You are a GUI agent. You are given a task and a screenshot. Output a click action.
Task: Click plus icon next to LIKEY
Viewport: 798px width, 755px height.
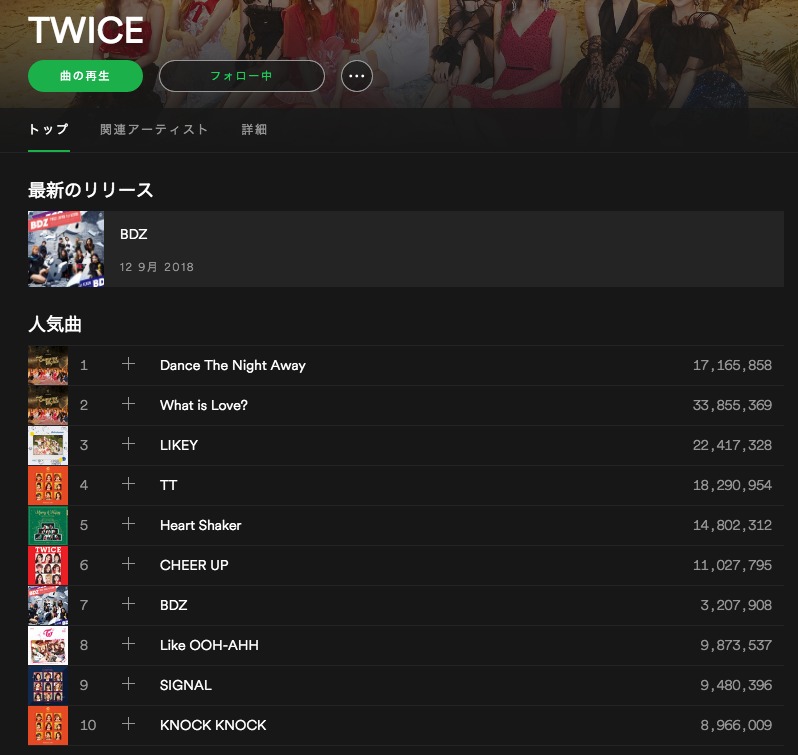click(x=128, y=444)
